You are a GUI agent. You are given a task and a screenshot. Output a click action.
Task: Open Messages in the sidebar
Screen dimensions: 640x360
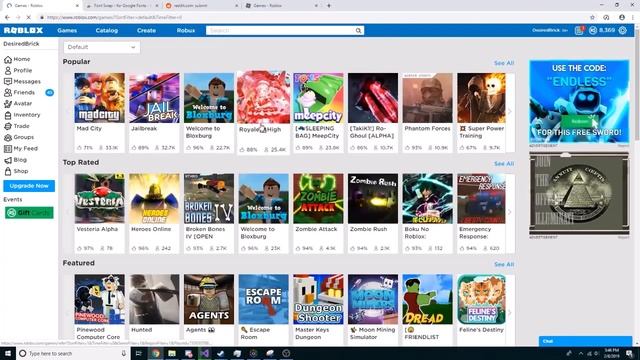[22, 81]
